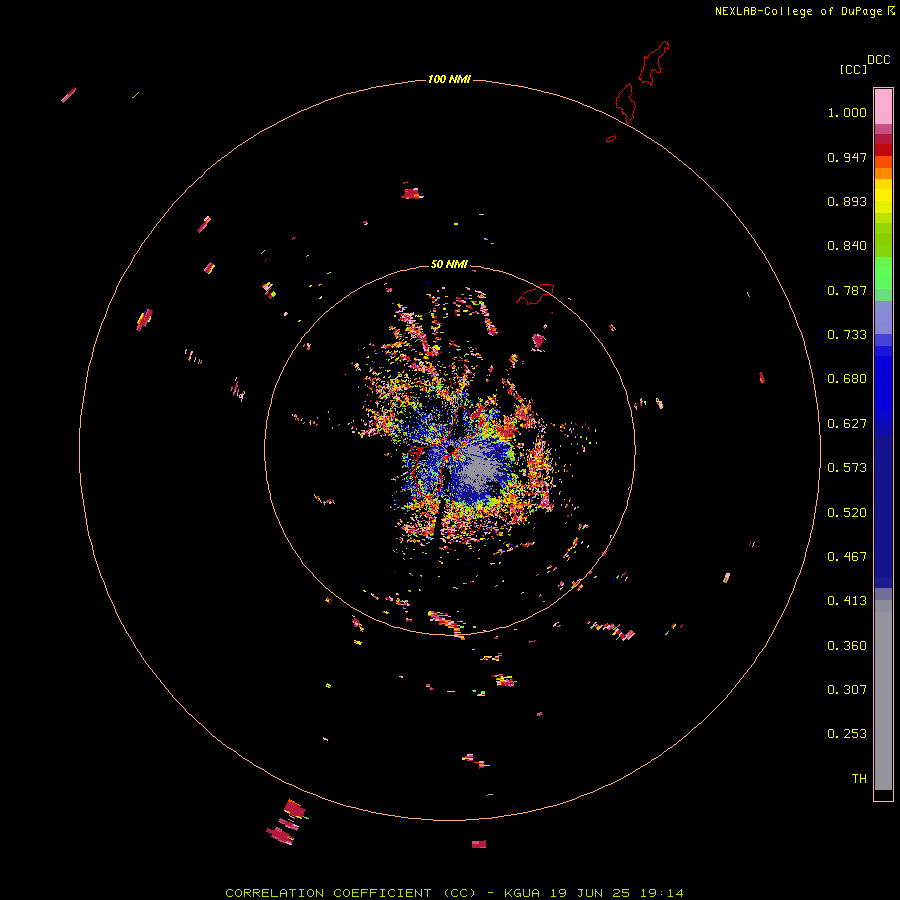Click the [CC] legend unit label
Image resolution: width=900 pixels, height=900 pixels.
(853, 69)
